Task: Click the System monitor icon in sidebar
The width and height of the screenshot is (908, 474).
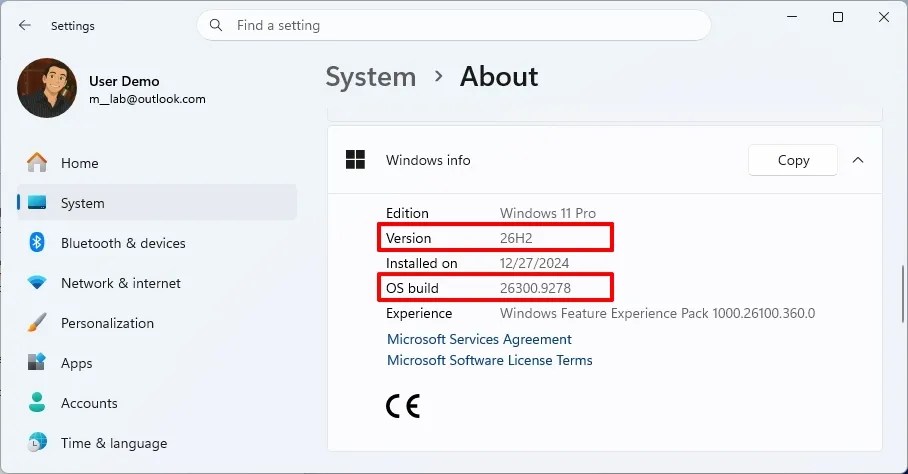Action: tap(37, 203)
